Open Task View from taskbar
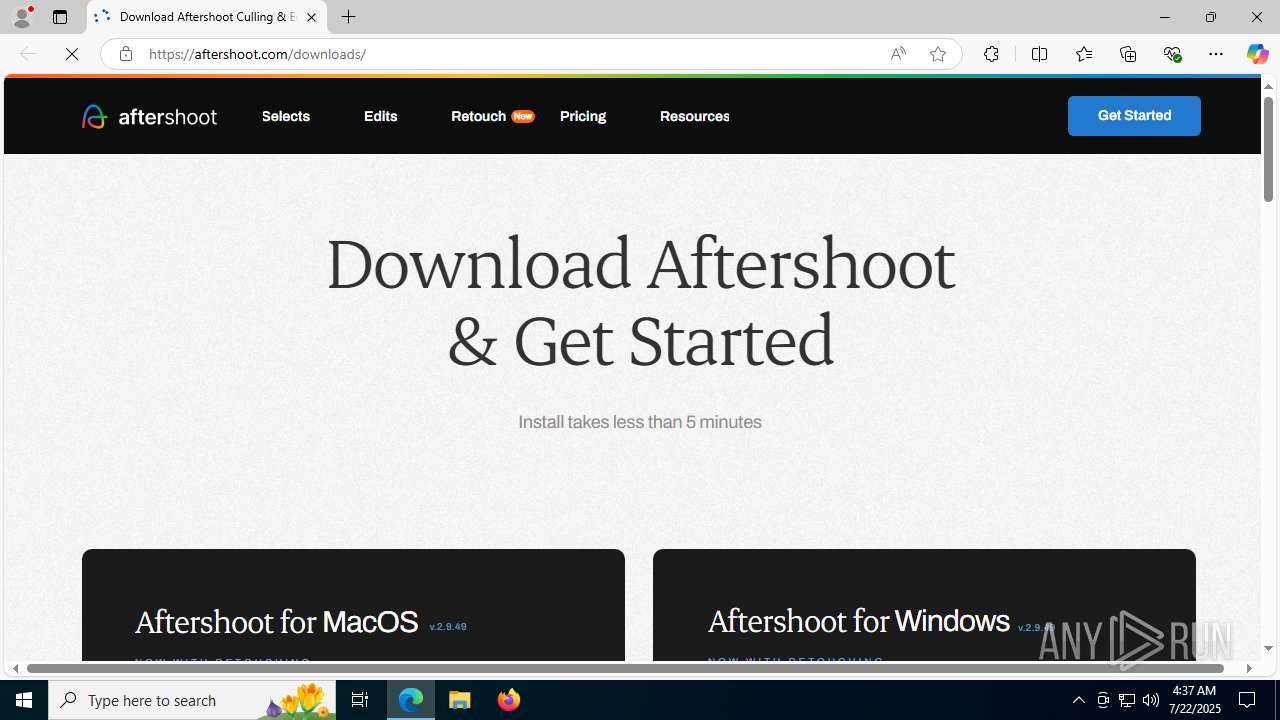The image size is (1280, 720). pos(360,700)
